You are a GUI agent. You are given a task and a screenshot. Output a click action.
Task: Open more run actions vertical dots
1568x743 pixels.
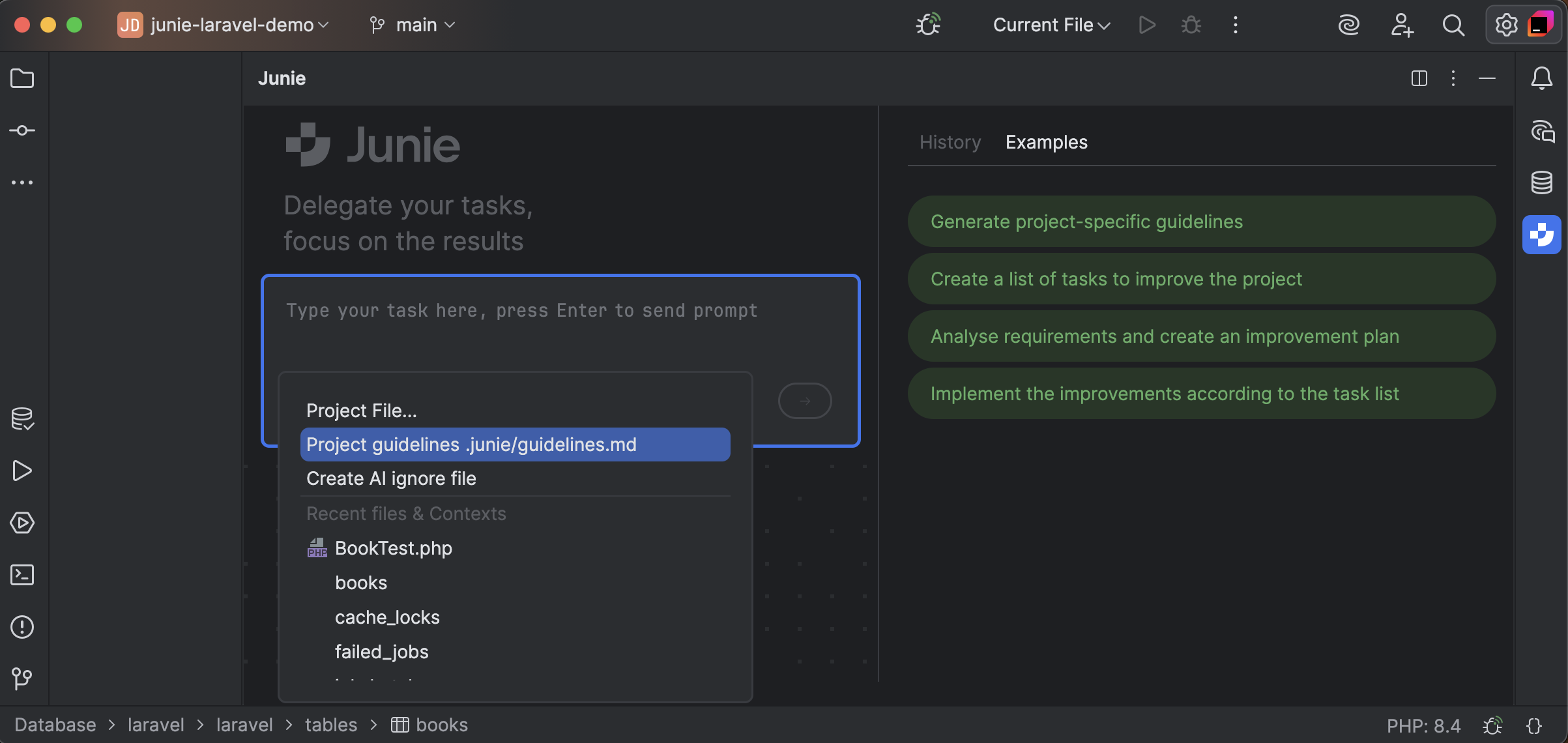(x=1235, y=25)
